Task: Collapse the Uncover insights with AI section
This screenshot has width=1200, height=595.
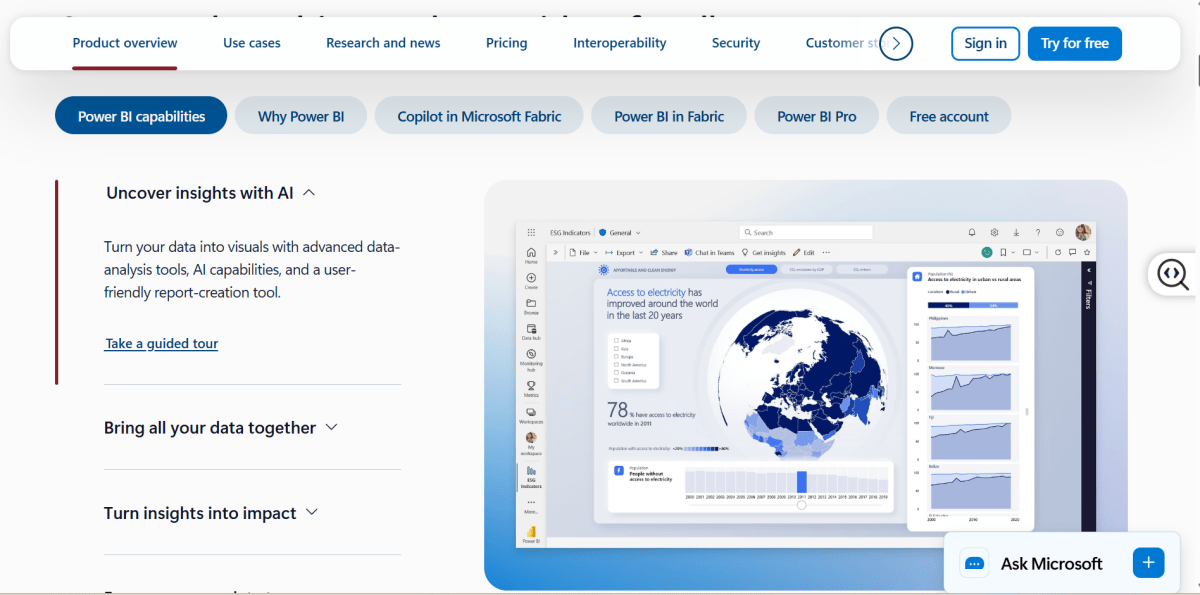Action: pyautogui.click(x=309, y=193)
